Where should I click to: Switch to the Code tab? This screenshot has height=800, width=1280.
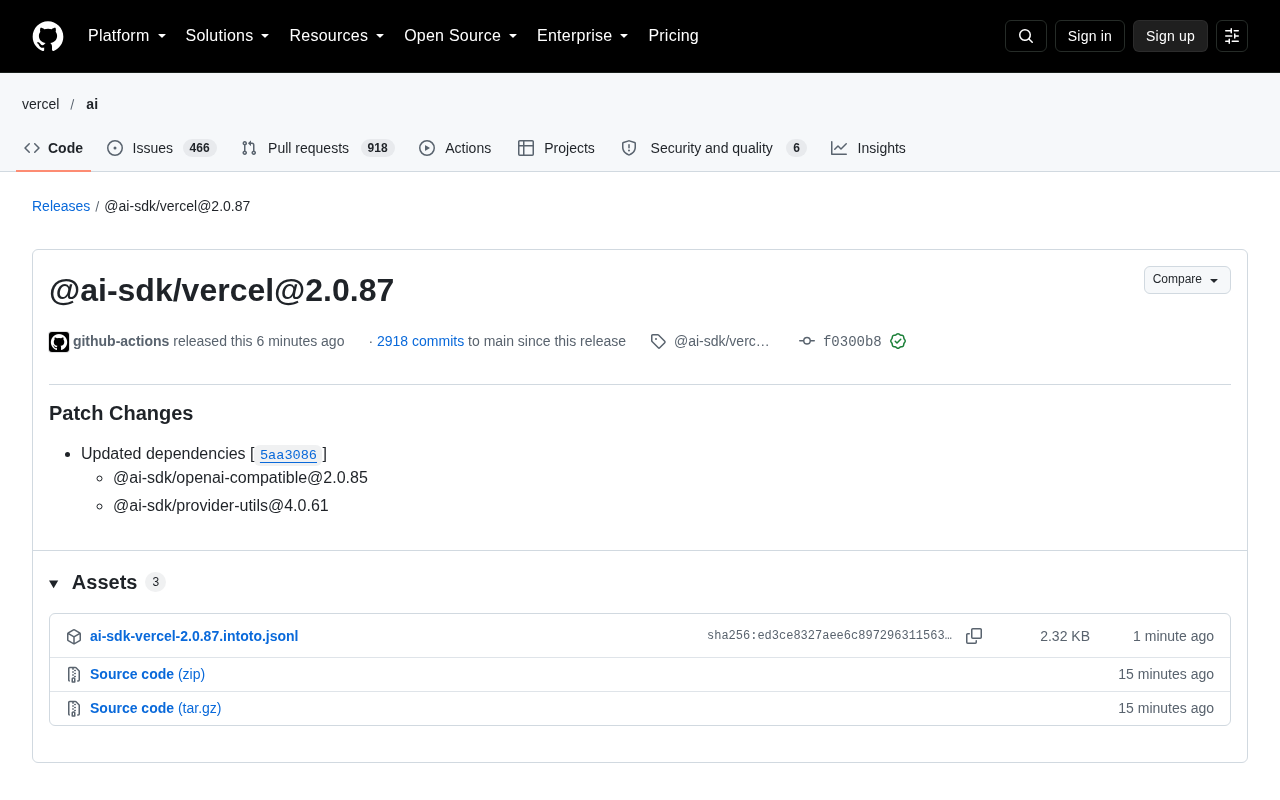[54, 148]
